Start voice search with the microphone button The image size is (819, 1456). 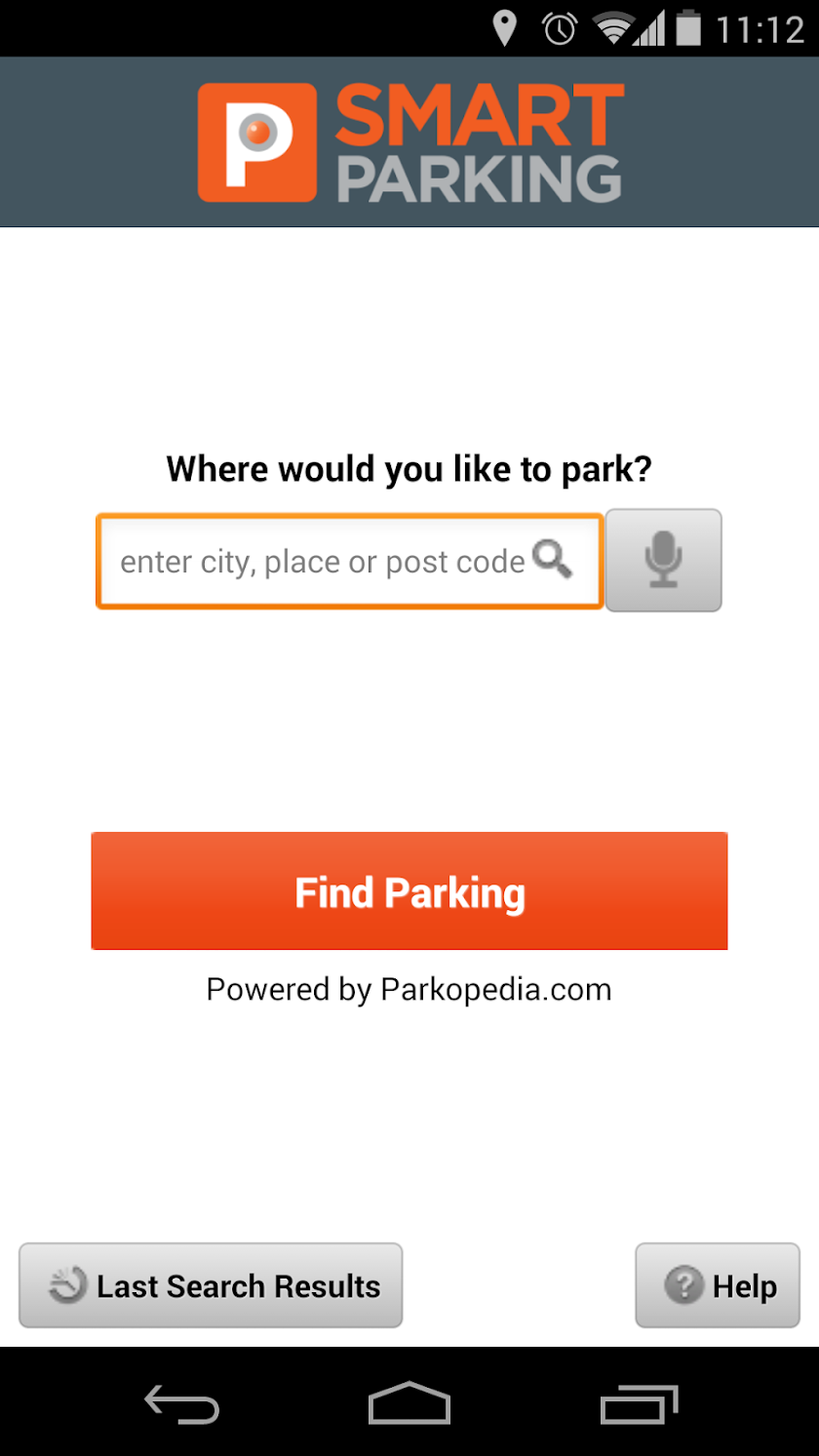coord(663,560)
